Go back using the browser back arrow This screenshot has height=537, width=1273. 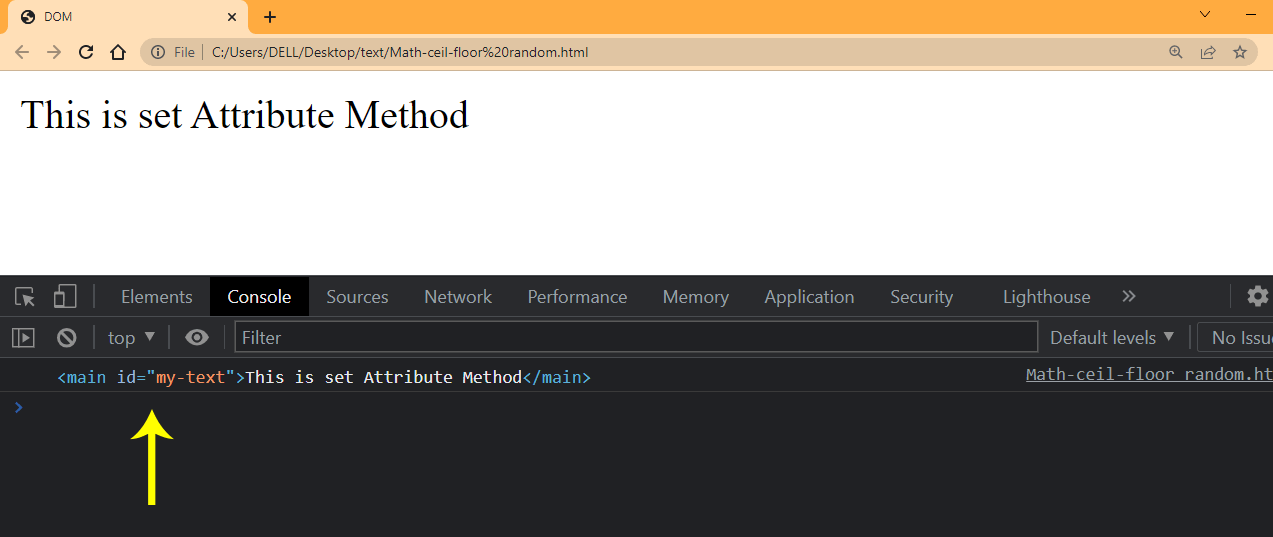pos(22,52)
